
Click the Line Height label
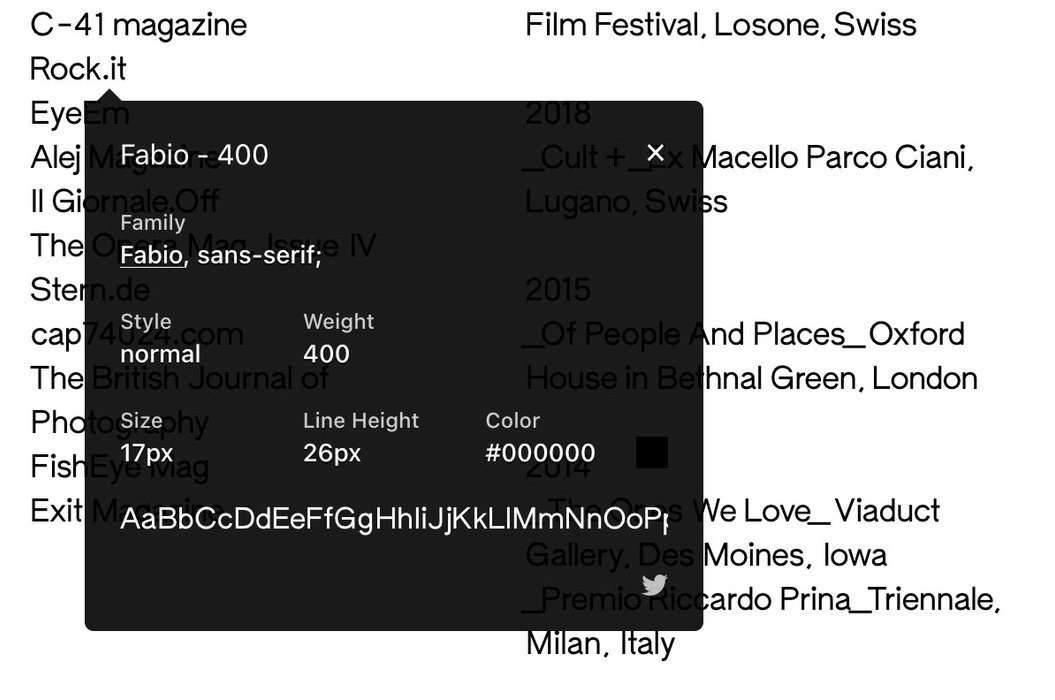pos(361,421)
